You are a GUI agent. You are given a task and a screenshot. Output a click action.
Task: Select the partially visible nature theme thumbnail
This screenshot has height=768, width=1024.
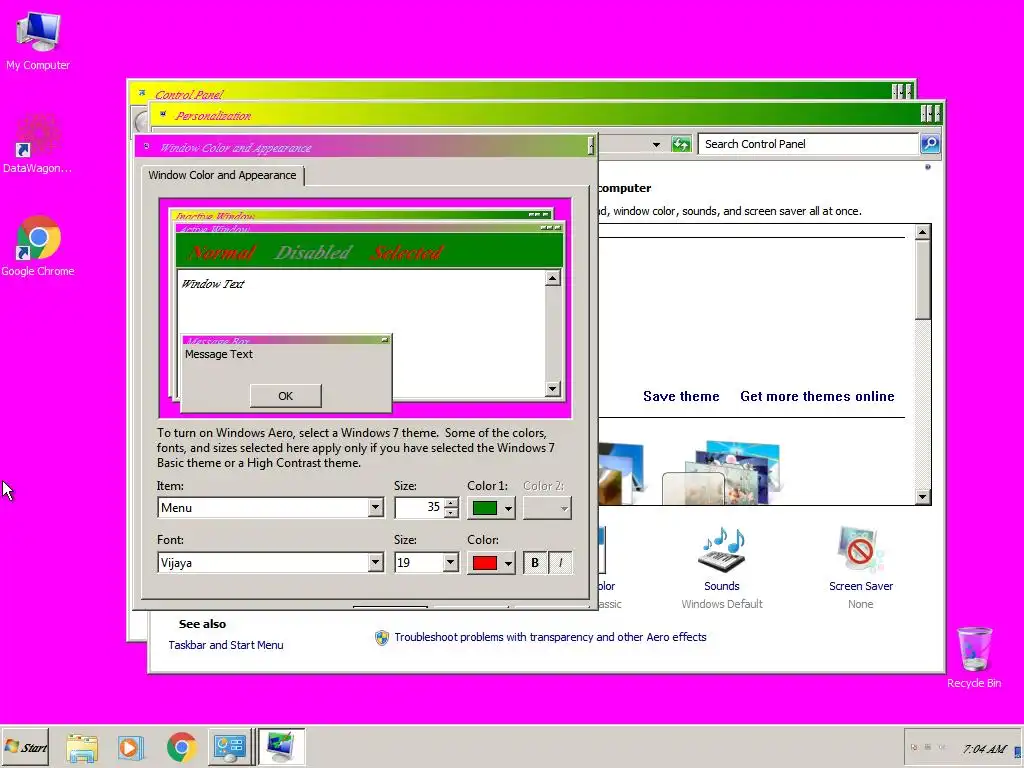[x=620, y=473]
